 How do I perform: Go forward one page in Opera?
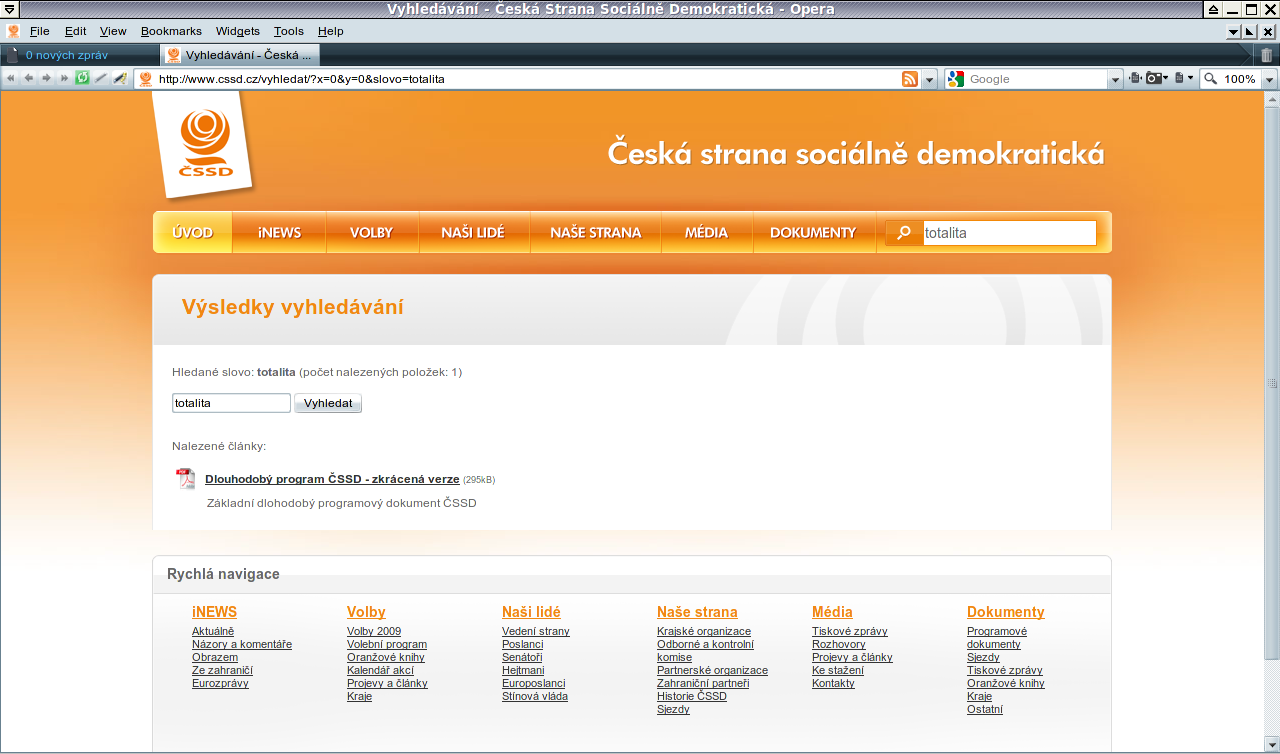46,78
